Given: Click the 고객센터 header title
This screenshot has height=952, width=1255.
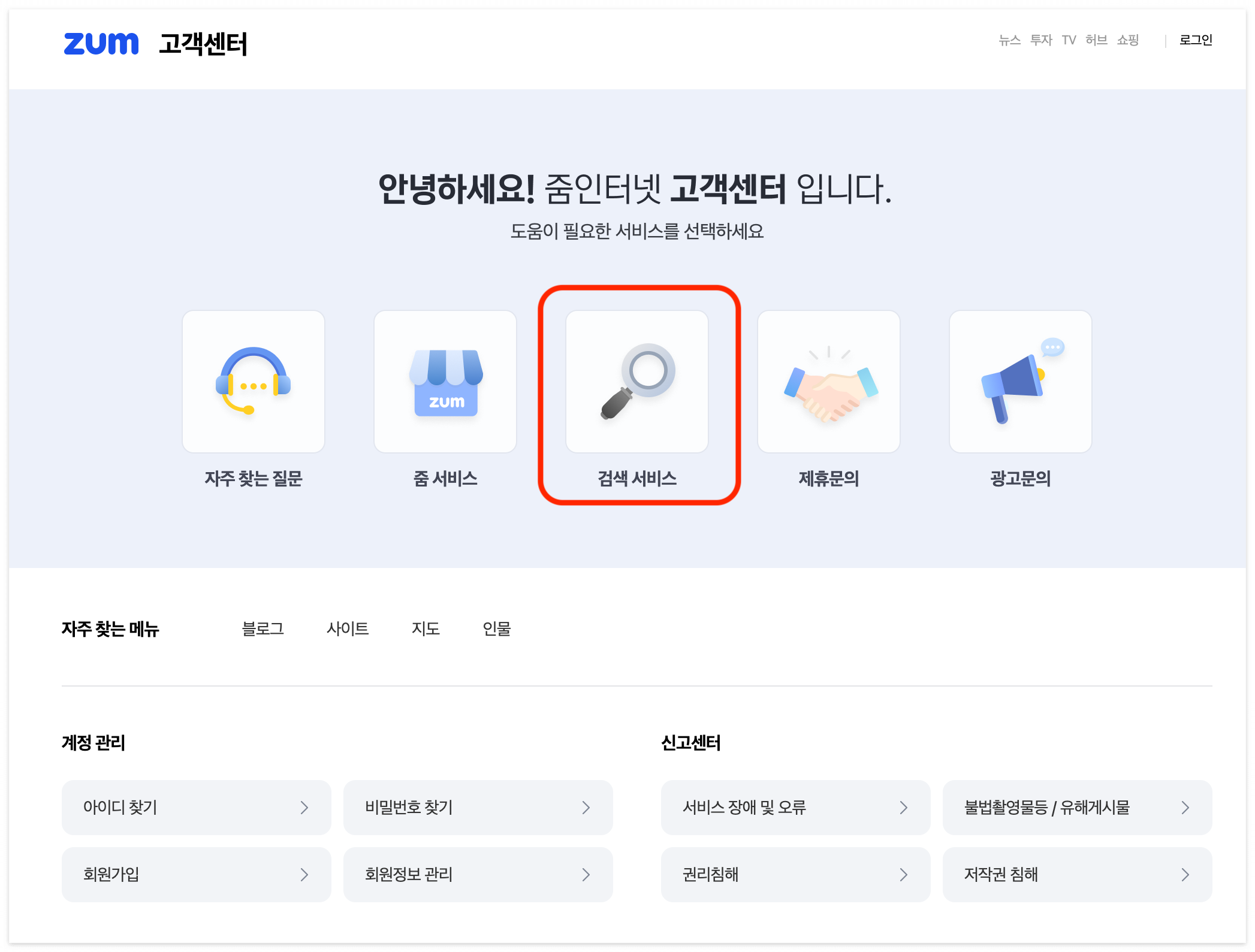Looking at the screenshot, I should (x=203, y=44).
